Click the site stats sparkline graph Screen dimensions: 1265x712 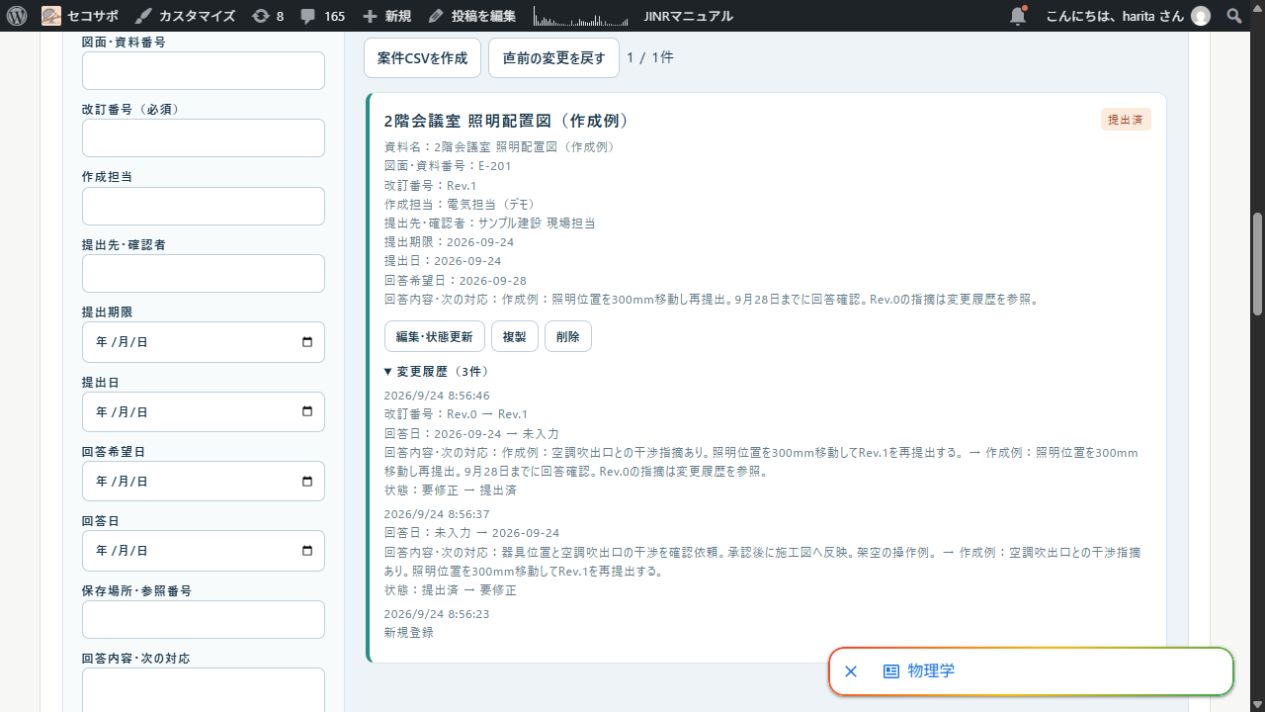(581, 16)
